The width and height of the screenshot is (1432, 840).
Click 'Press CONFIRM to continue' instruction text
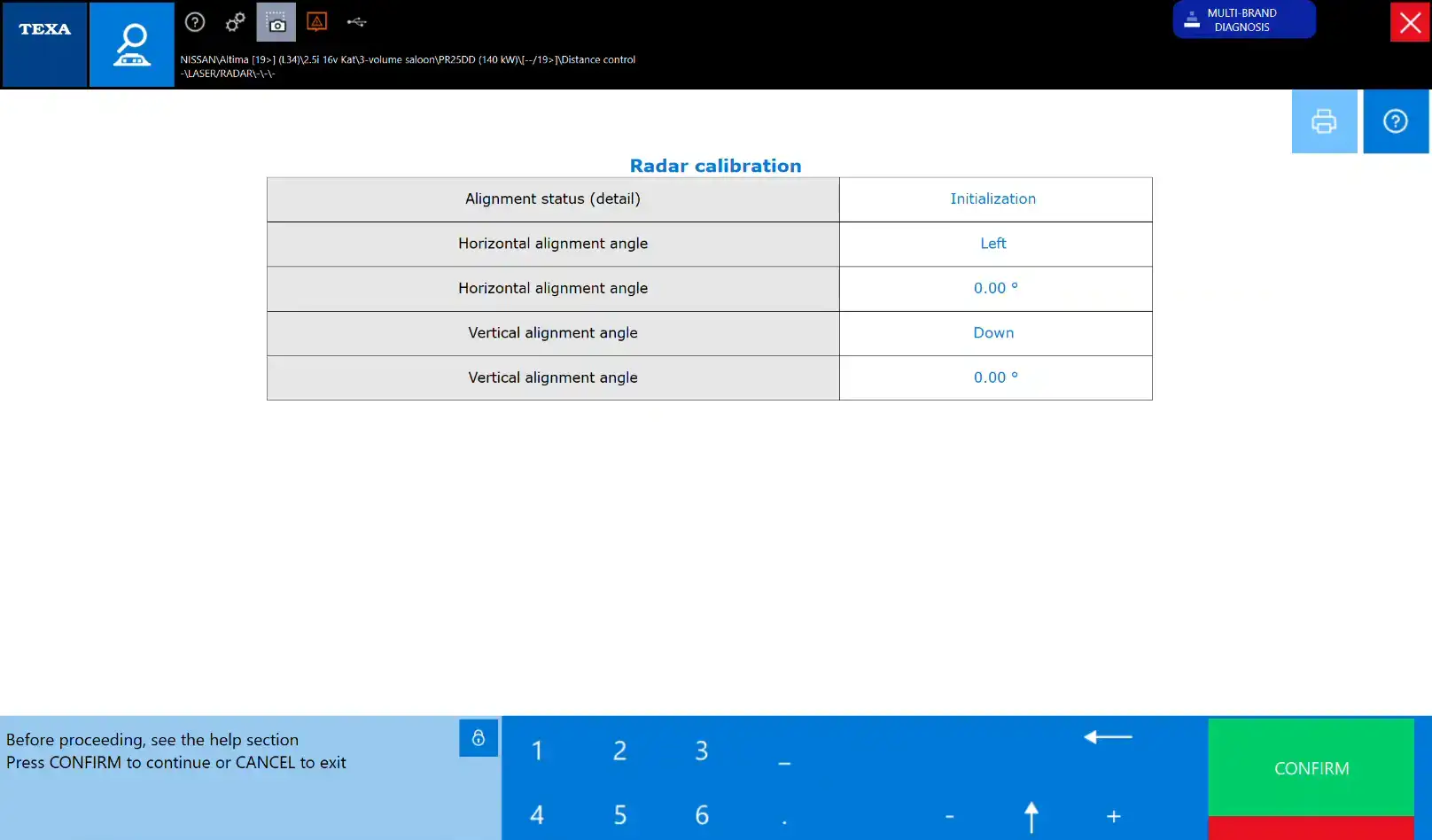[176, 763]
